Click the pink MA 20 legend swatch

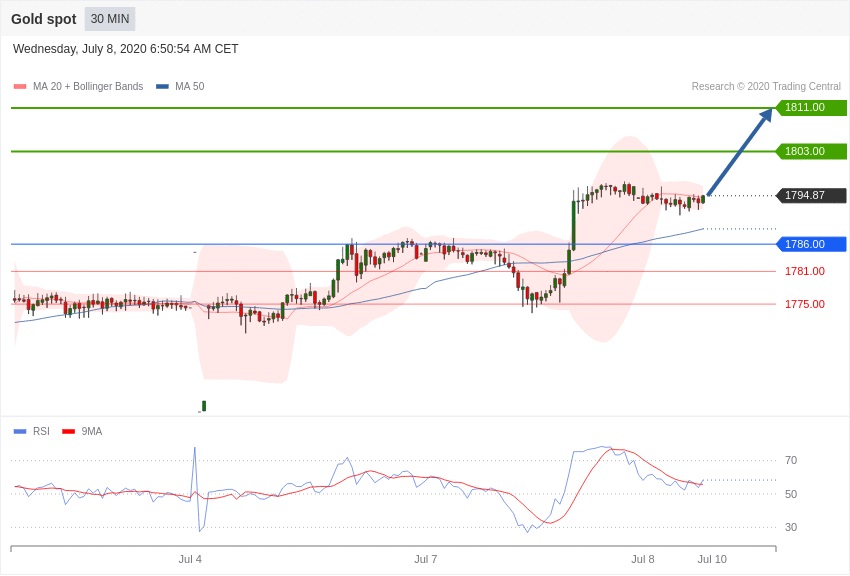[20, 87]
